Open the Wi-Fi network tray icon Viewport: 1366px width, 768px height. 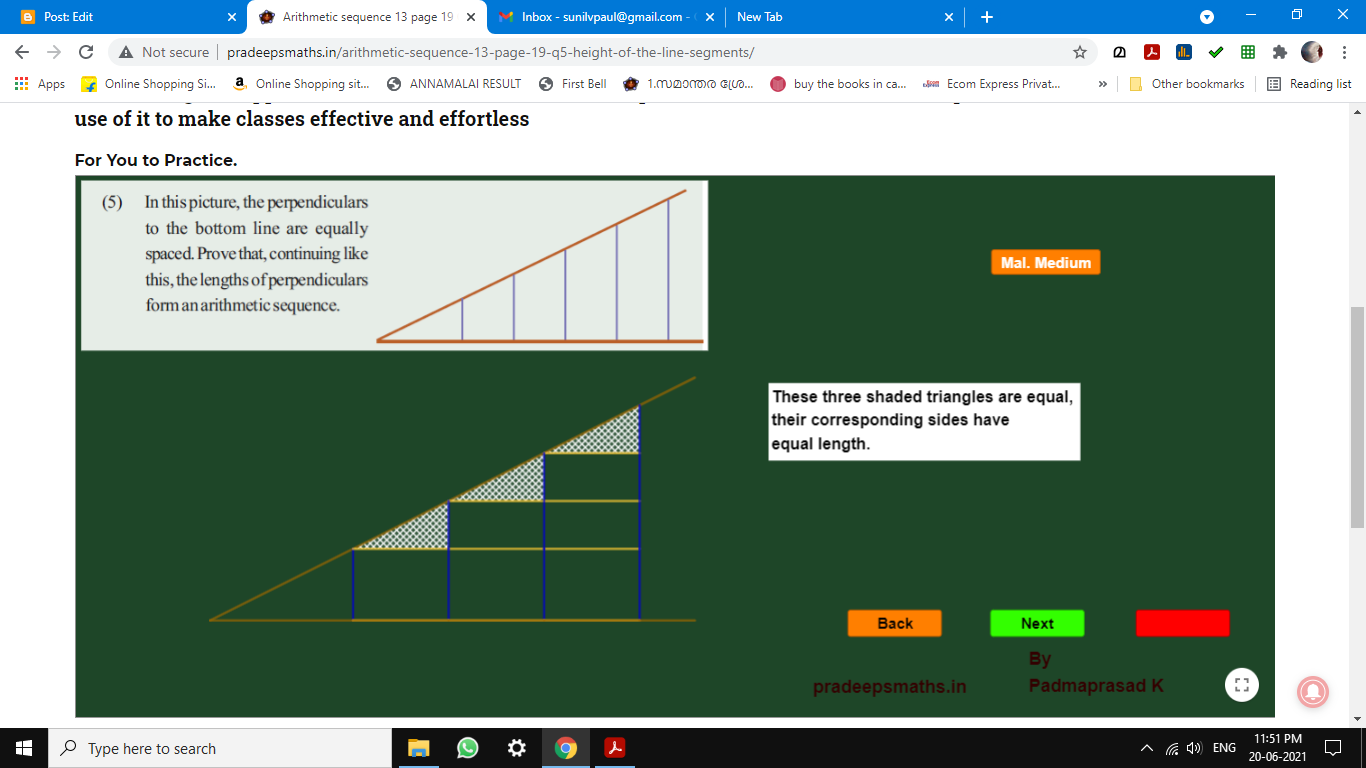pos(1172,748)
